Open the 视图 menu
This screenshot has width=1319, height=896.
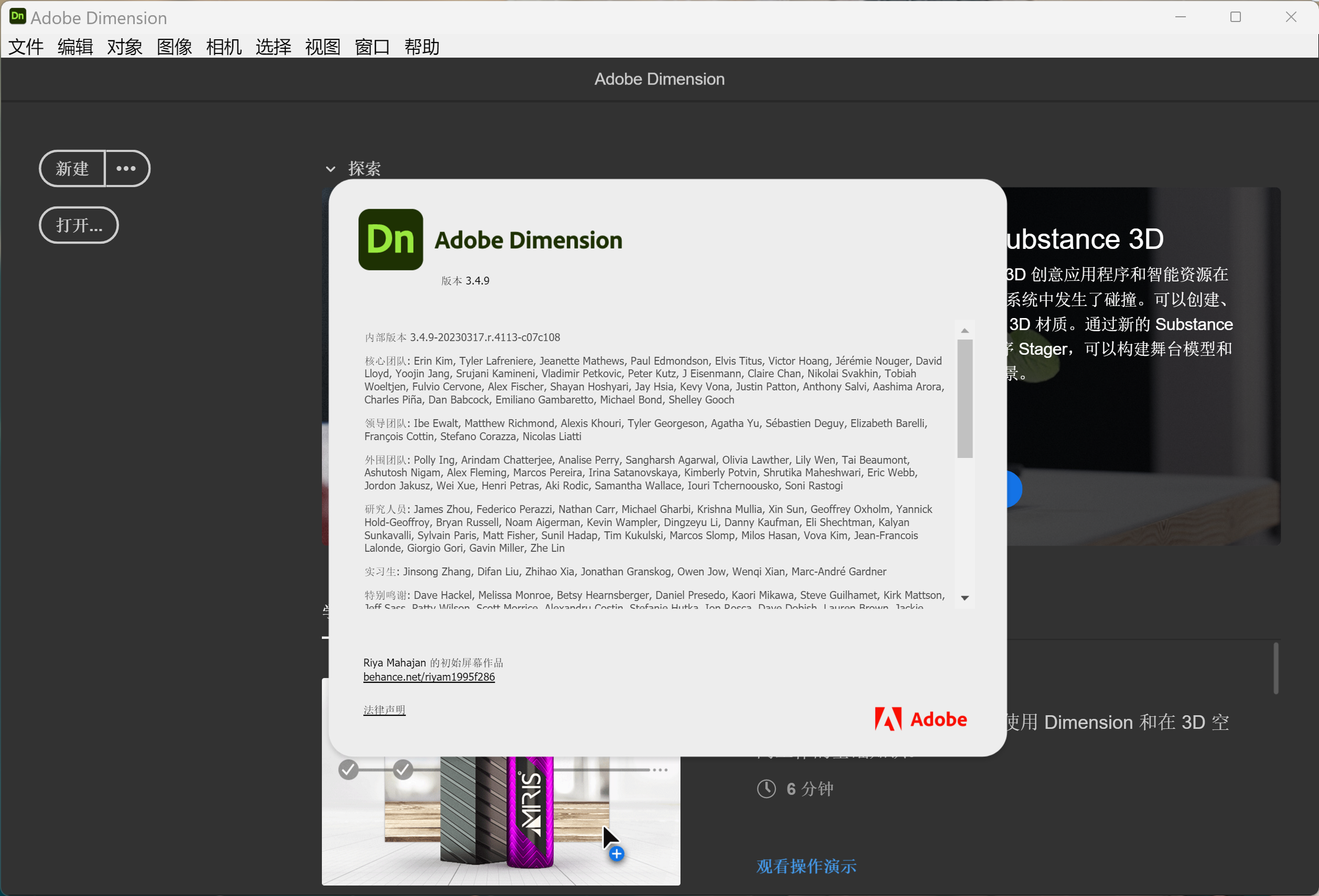(x=323, y=47)
